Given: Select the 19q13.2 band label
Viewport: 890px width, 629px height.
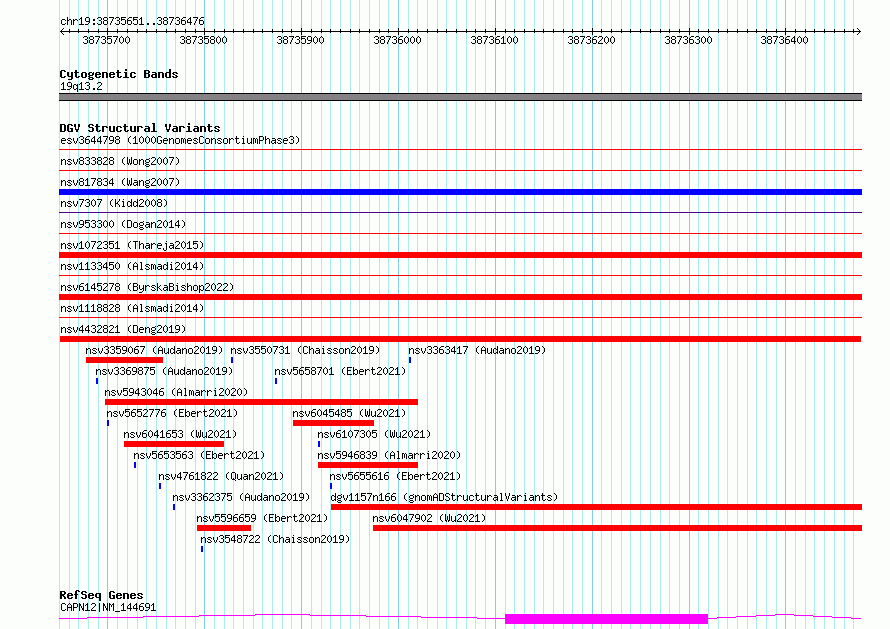Looking at the screenshot, I should click(x=81, y=86).
